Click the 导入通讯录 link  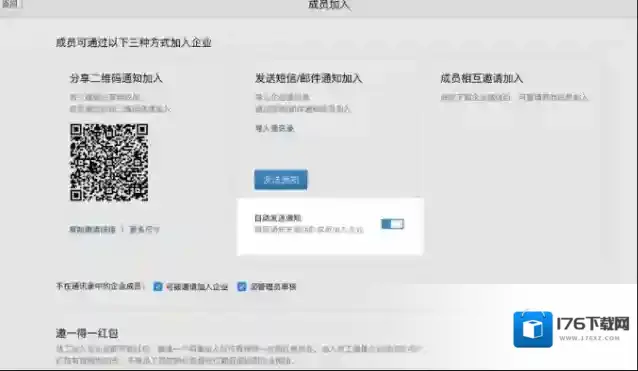click(x=275, y=129)
